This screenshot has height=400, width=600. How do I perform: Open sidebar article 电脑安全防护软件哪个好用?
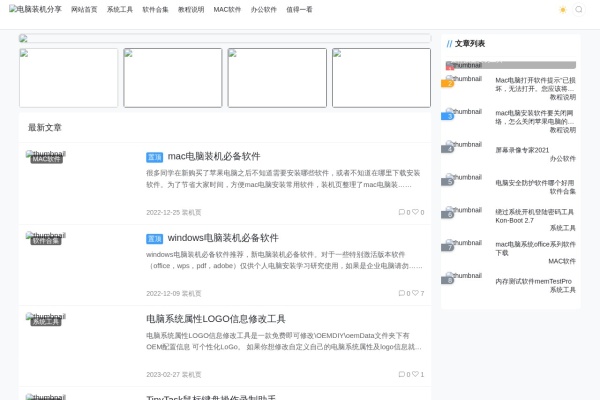[535, 183]
